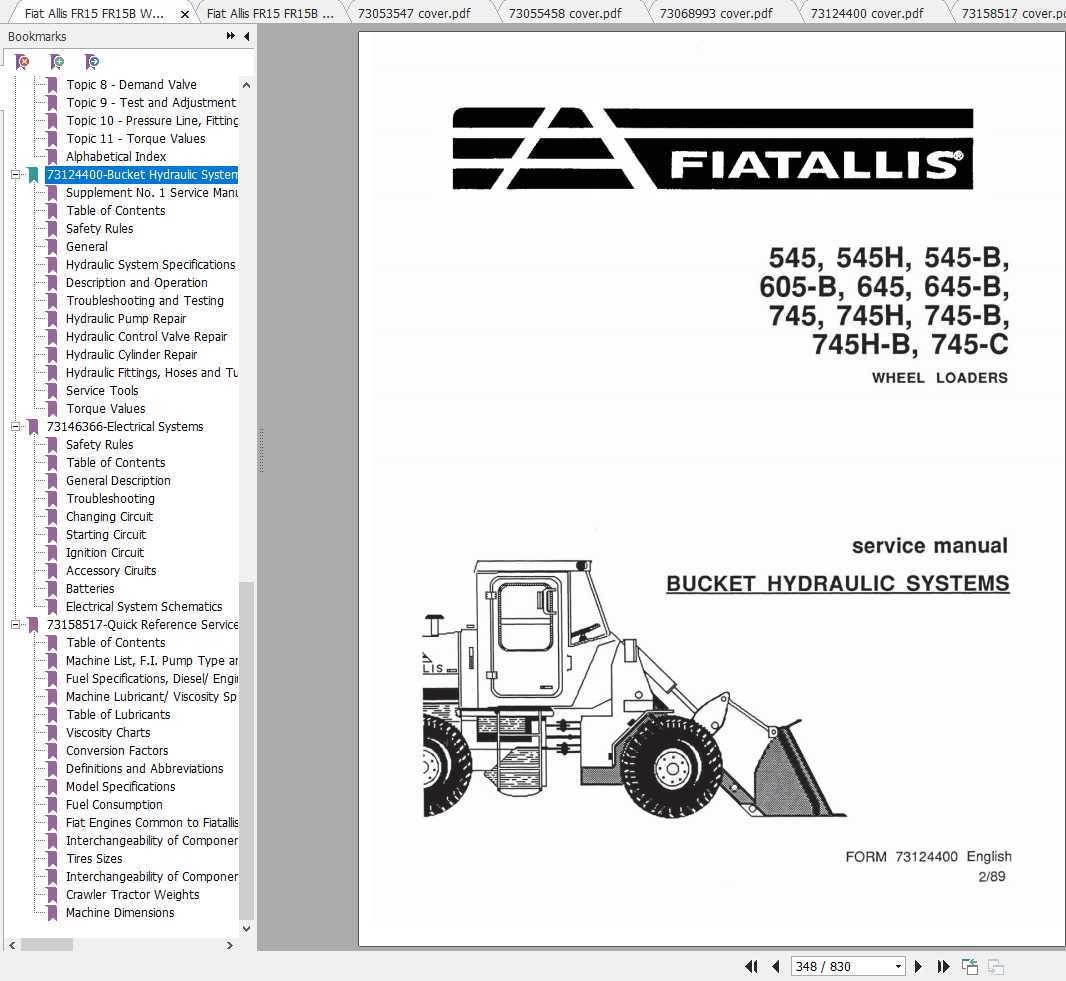This screenshot has width=1066, height=981.
Task: Switch to the 73055458 cover.pdf tab
Action: coord(565,14)
